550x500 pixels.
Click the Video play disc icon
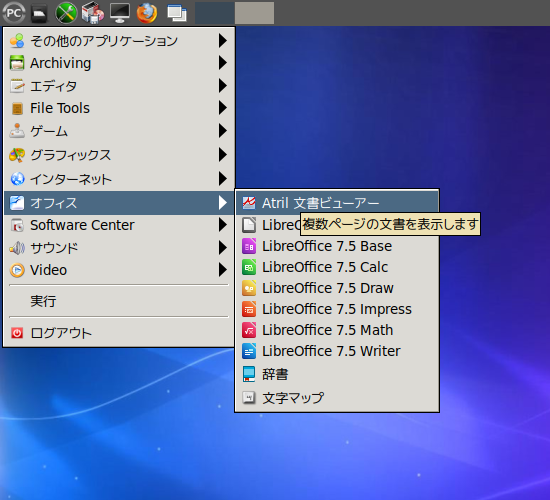(17, 270)
